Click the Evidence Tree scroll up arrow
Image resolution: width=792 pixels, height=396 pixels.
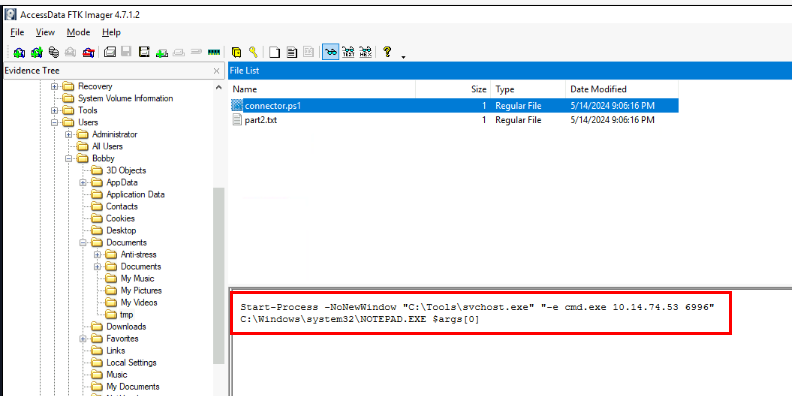(x=219, y=87)
